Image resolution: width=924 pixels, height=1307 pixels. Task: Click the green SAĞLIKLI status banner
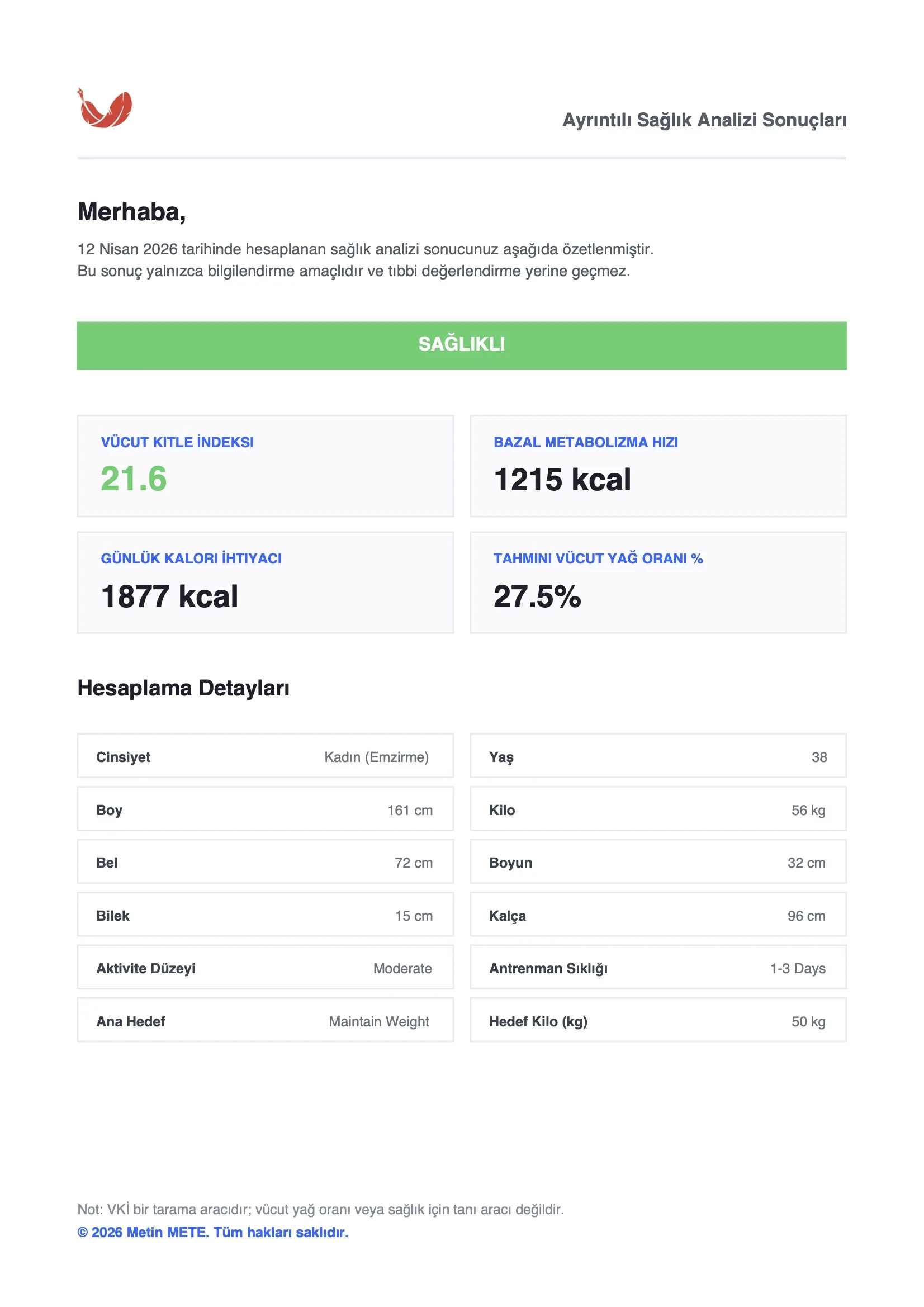[x=461, y=345]
